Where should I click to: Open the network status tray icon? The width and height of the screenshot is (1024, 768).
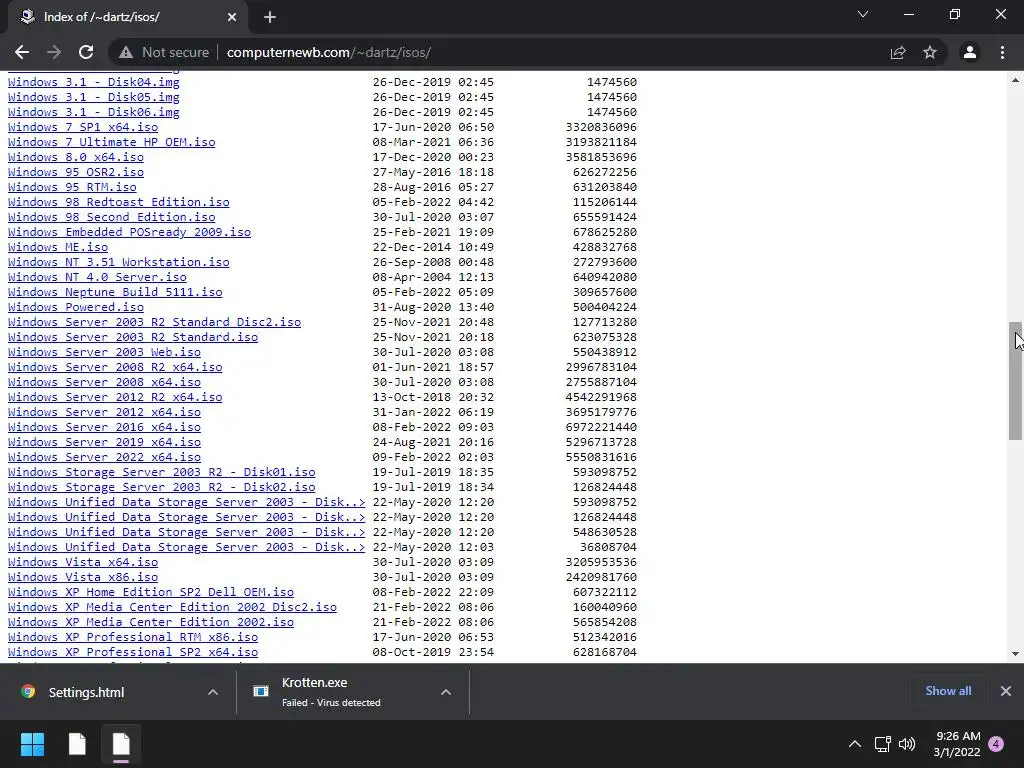click(x=882, y=744)
